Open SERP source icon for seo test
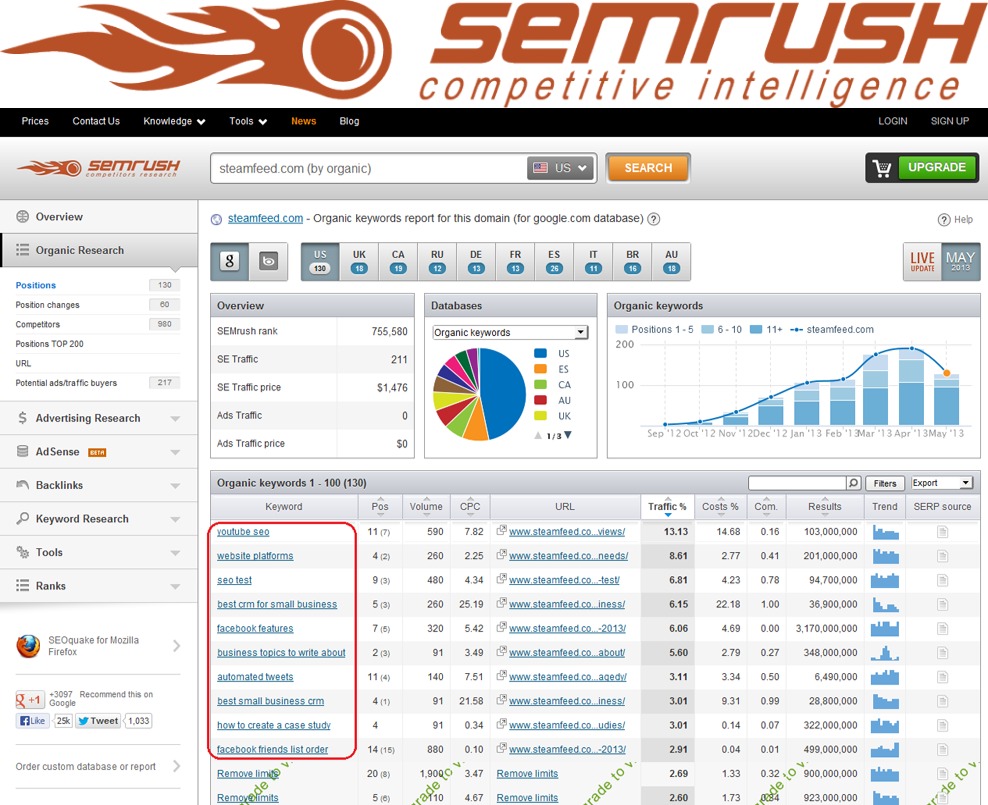 coord(942,580)
